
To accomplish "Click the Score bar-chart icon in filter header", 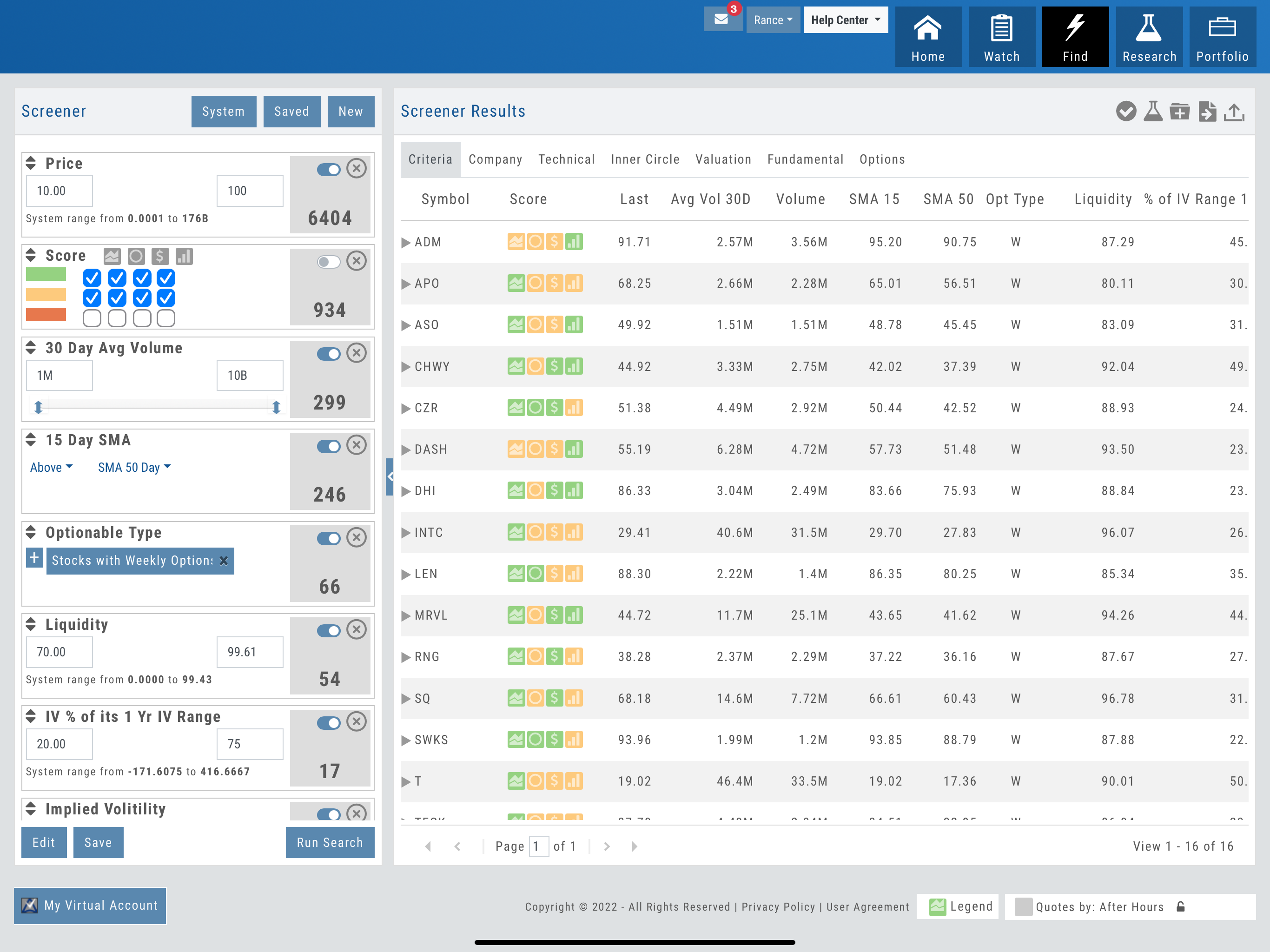I will tap(184, 256).
